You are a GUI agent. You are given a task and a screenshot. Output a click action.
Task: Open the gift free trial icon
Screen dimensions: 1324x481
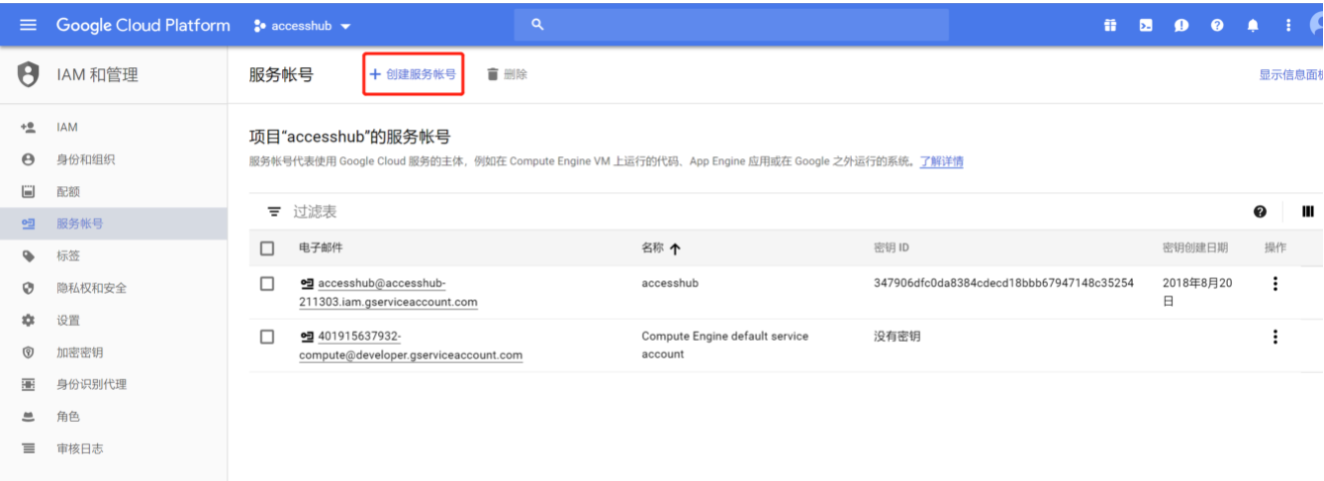(1110, 25)
